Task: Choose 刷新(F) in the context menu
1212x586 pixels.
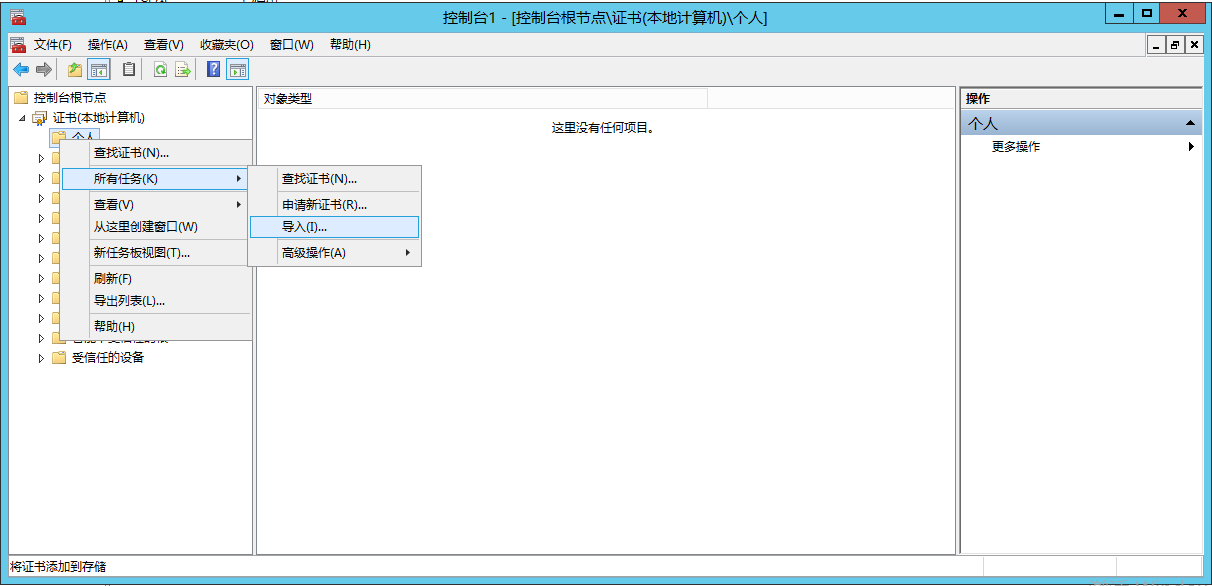Action: point(155,279)
